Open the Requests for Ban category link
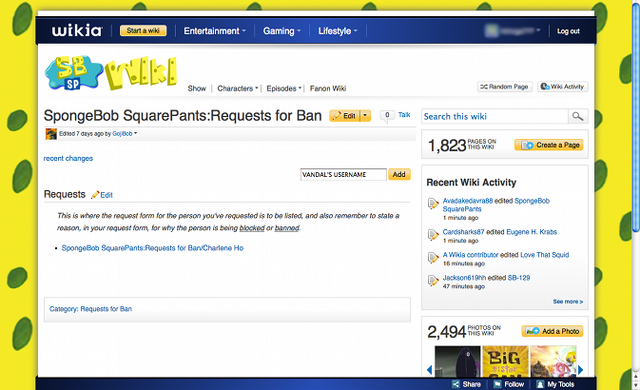 click(x=106, y=309)
